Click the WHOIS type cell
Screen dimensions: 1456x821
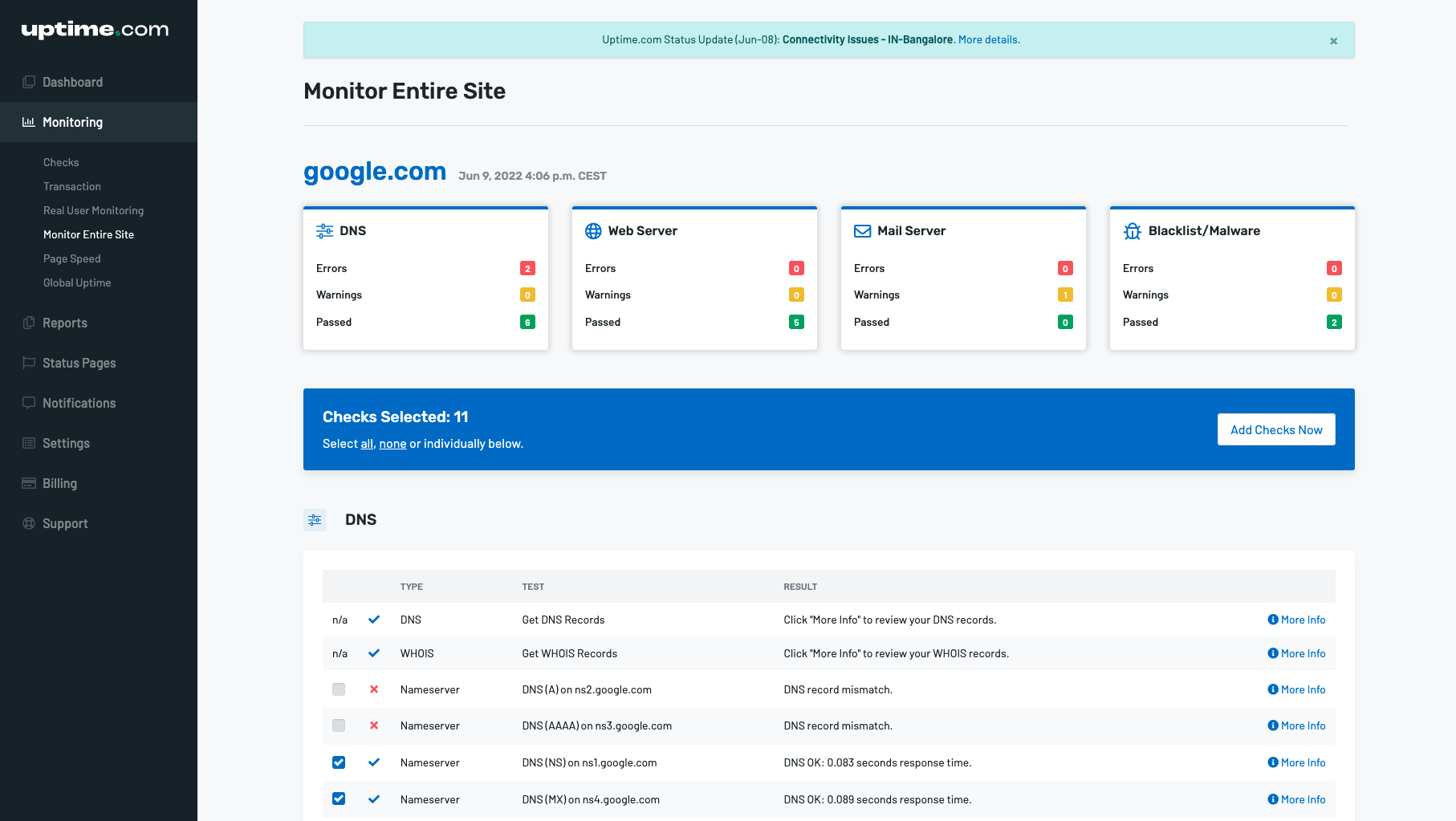pos(417,653)
